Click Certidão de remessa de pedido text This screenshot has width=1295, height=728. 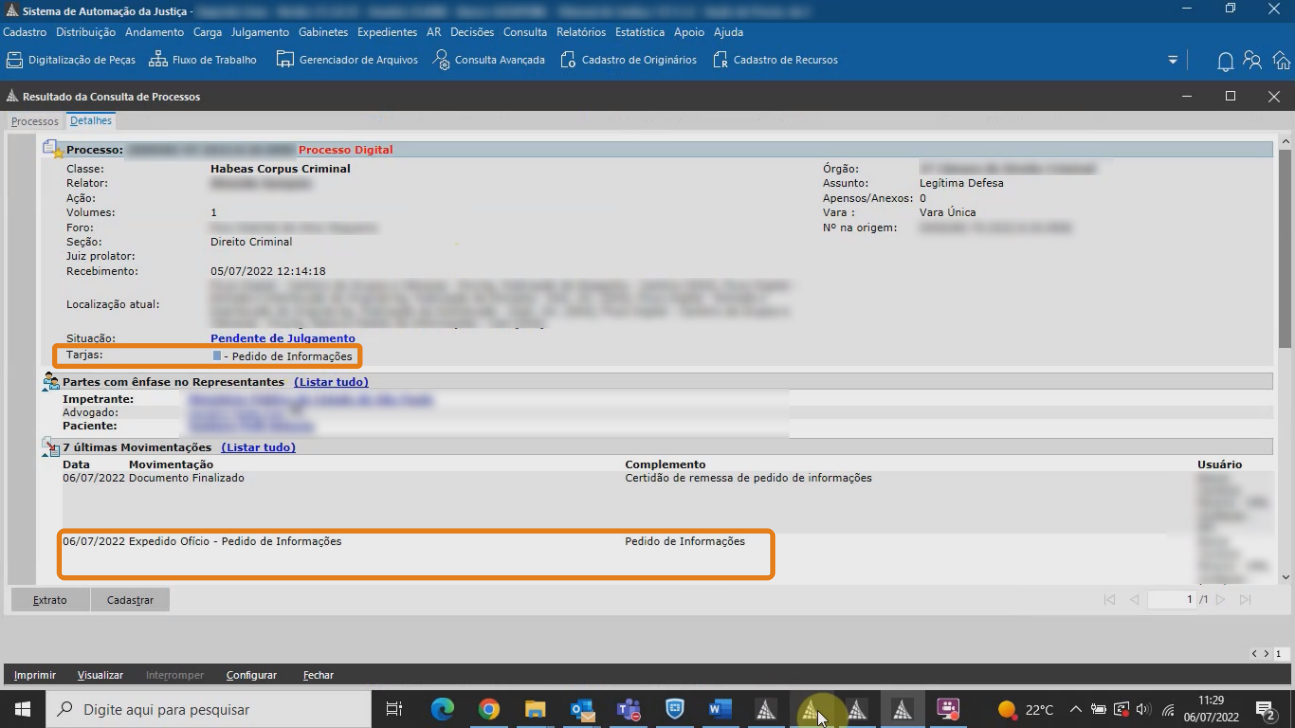tap(748, 478)
